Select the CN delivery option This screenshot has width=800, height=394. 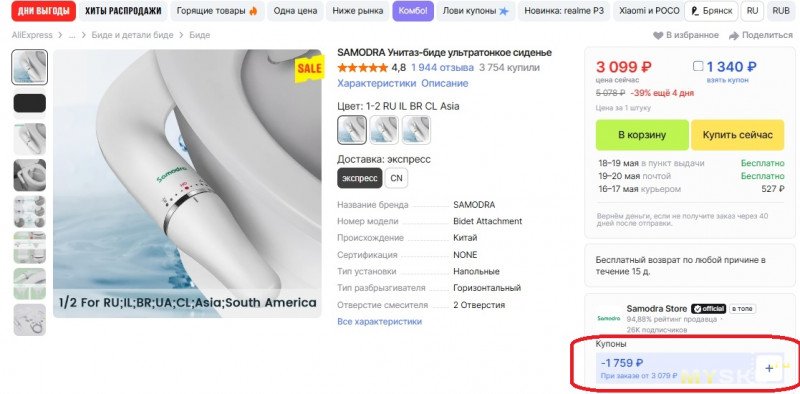396,178
